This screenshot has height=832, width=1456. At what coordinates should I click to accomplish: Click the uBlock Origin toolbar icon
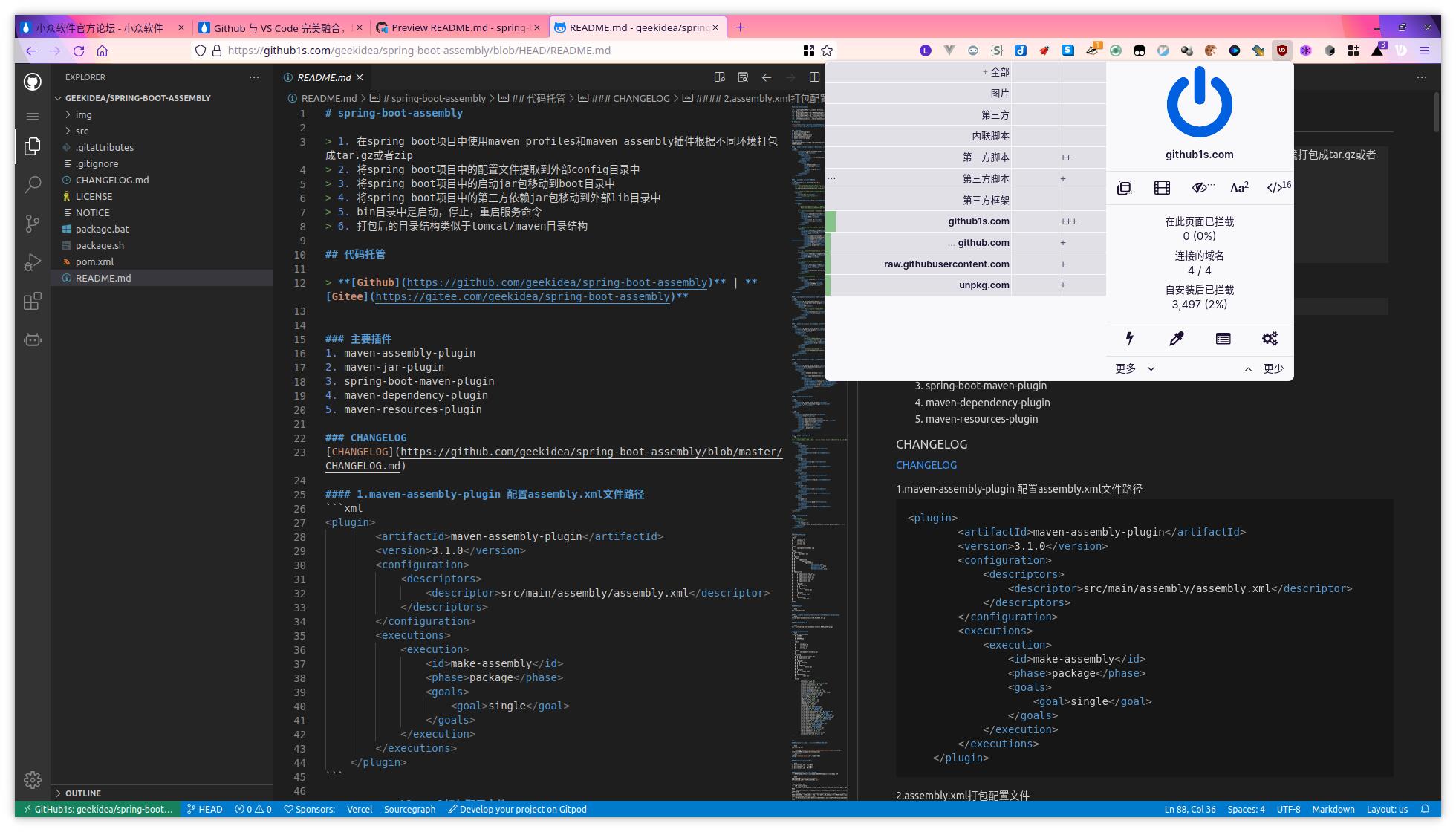[1282, 51]
